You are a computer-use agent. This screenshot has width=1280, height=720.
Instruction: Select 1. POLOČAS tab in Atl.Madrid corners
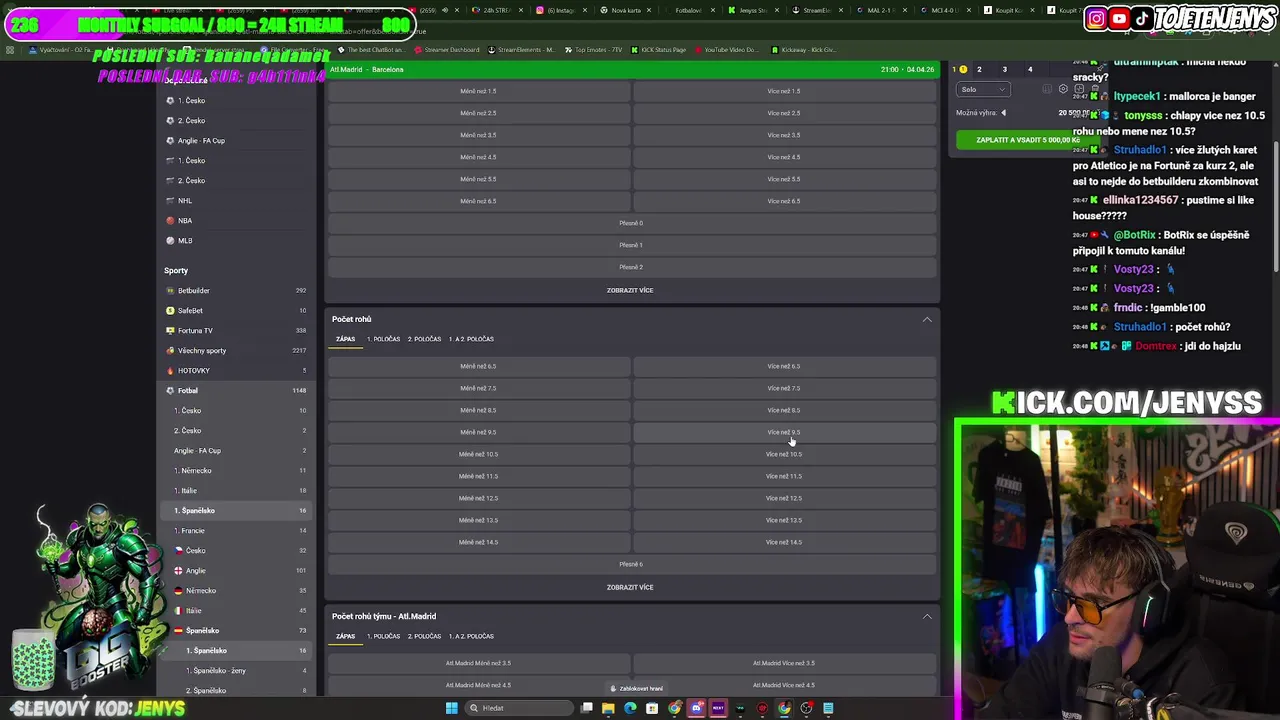(383, 636)
